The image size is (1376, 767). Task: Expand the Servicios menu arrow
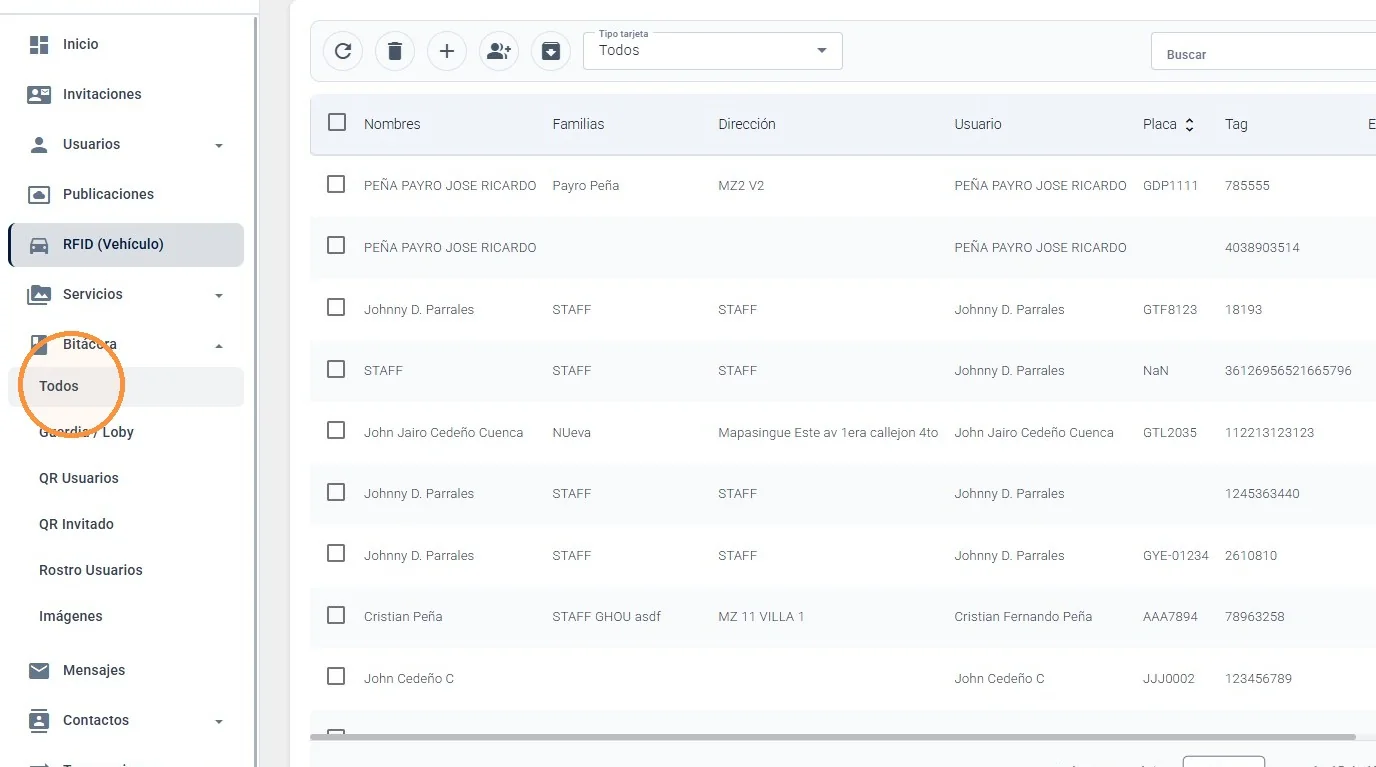point(219,296)
